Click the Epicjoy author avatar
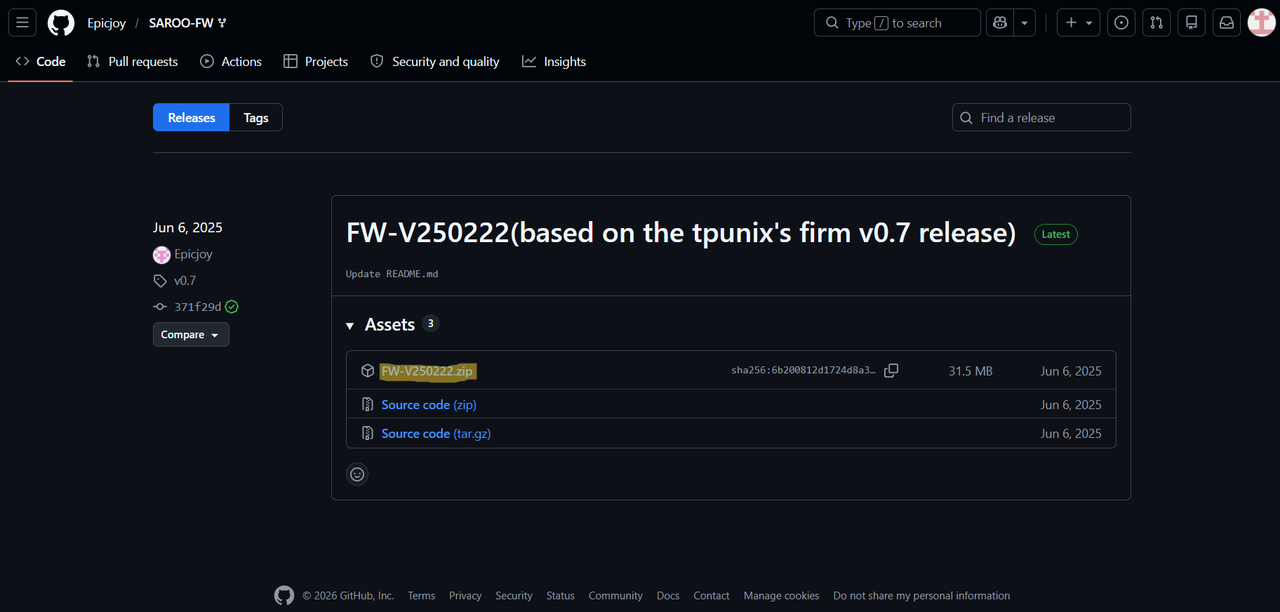 161,254
